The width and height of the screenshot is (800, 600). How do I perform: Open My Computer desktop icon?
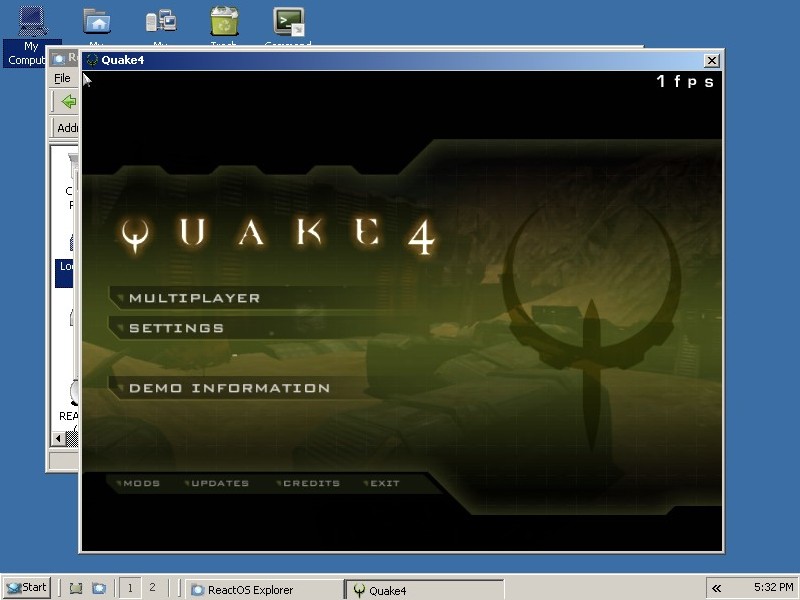pos(32,35)
